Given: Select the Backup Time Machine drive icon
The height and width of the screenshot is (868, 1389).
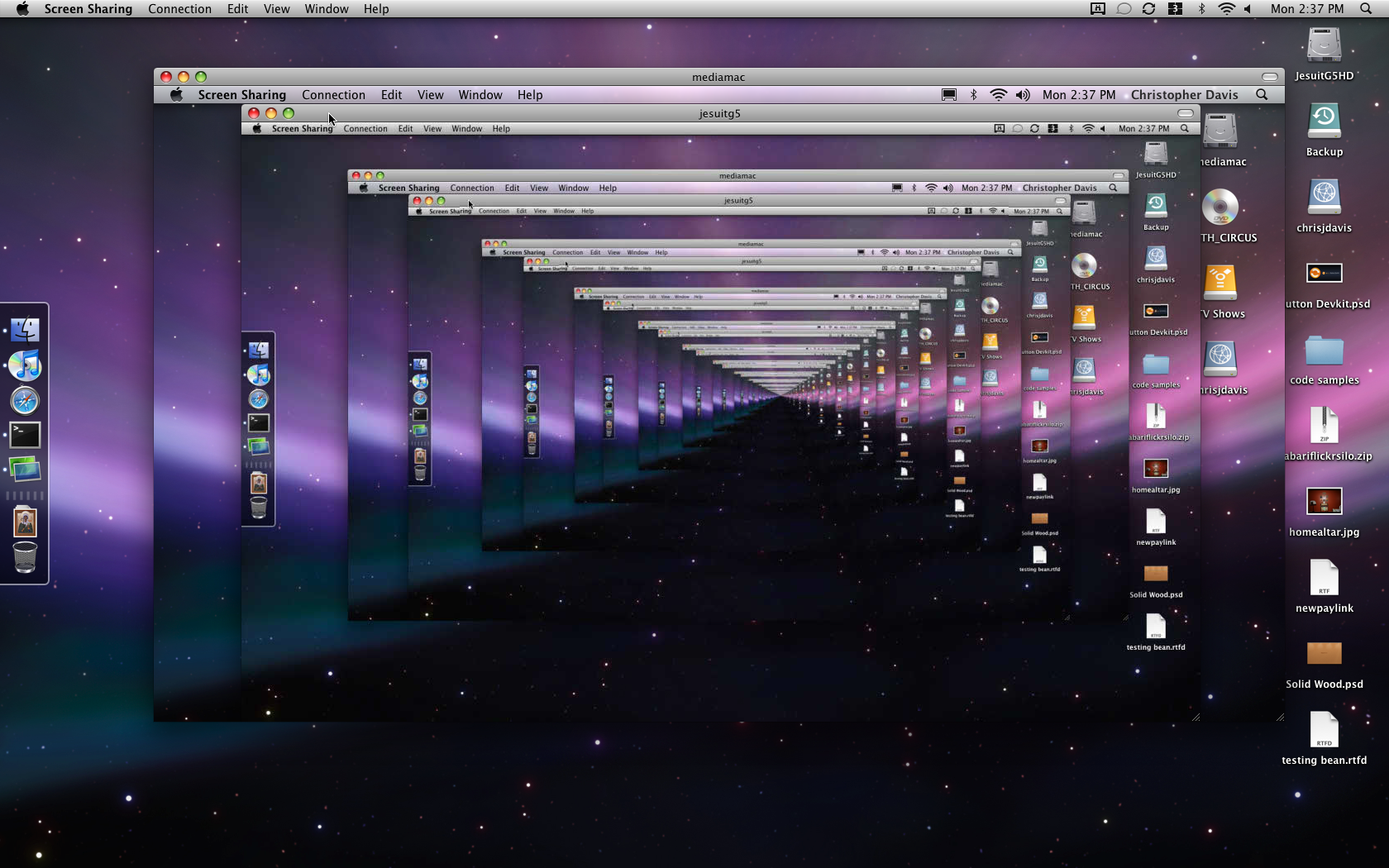Looking at the screenshot, I should [x=1324, y=129].
